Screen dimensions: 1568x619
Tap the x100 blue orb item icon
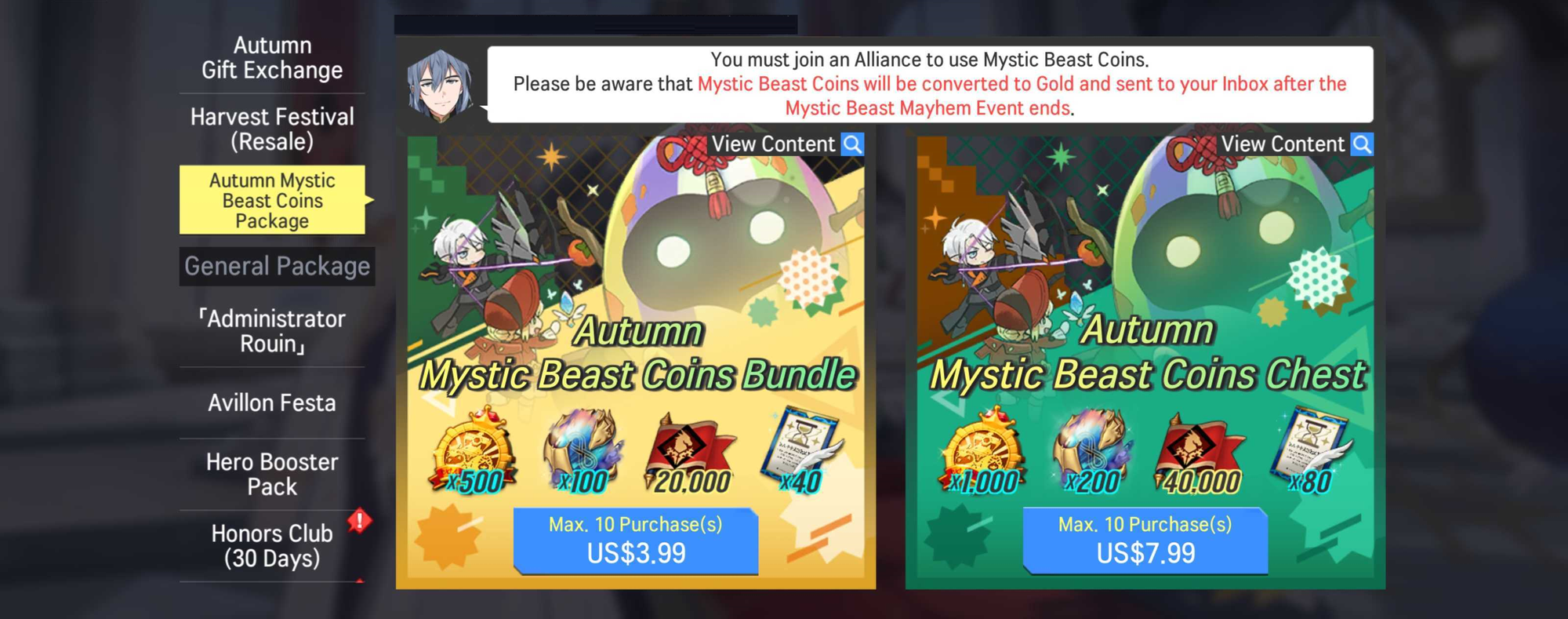[583, 452]
